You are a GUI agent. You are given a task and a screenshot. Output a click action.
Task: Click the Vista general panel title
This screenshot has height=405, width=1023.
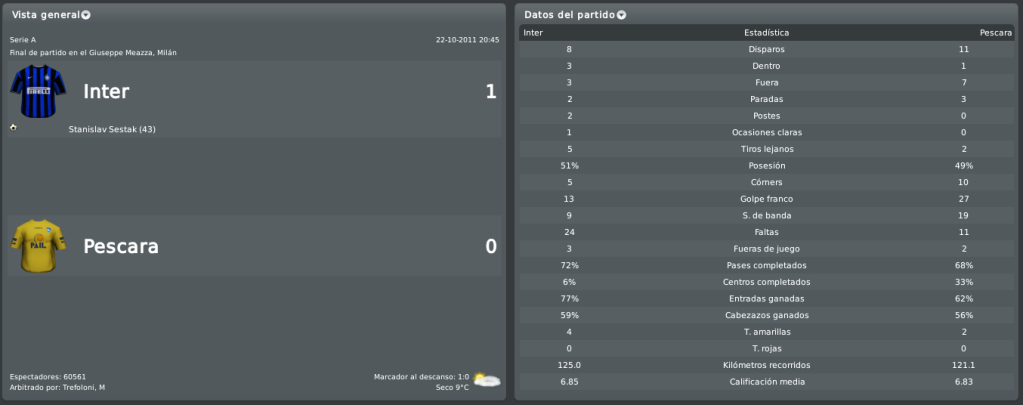click(x=46, y=14)
